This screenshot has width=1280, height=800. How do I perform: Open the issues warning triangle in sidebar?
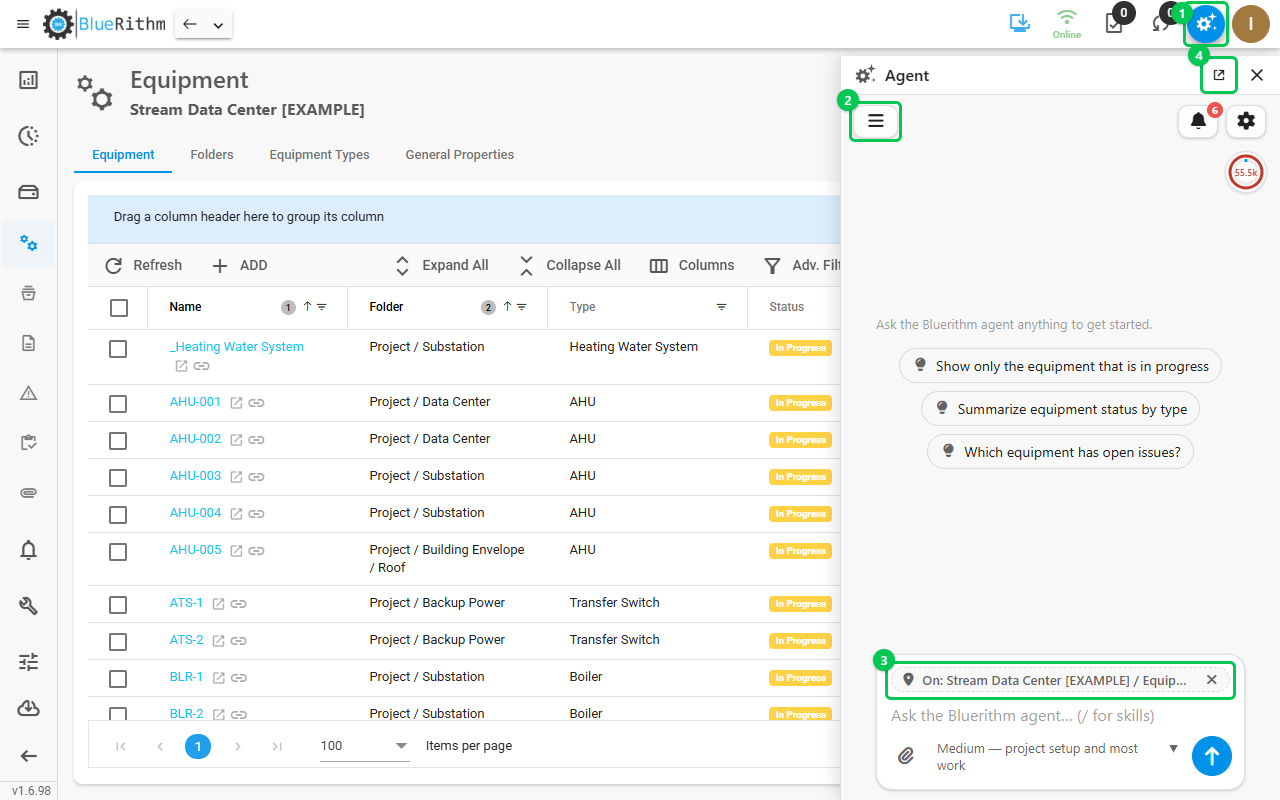click(x=29, y=393)
